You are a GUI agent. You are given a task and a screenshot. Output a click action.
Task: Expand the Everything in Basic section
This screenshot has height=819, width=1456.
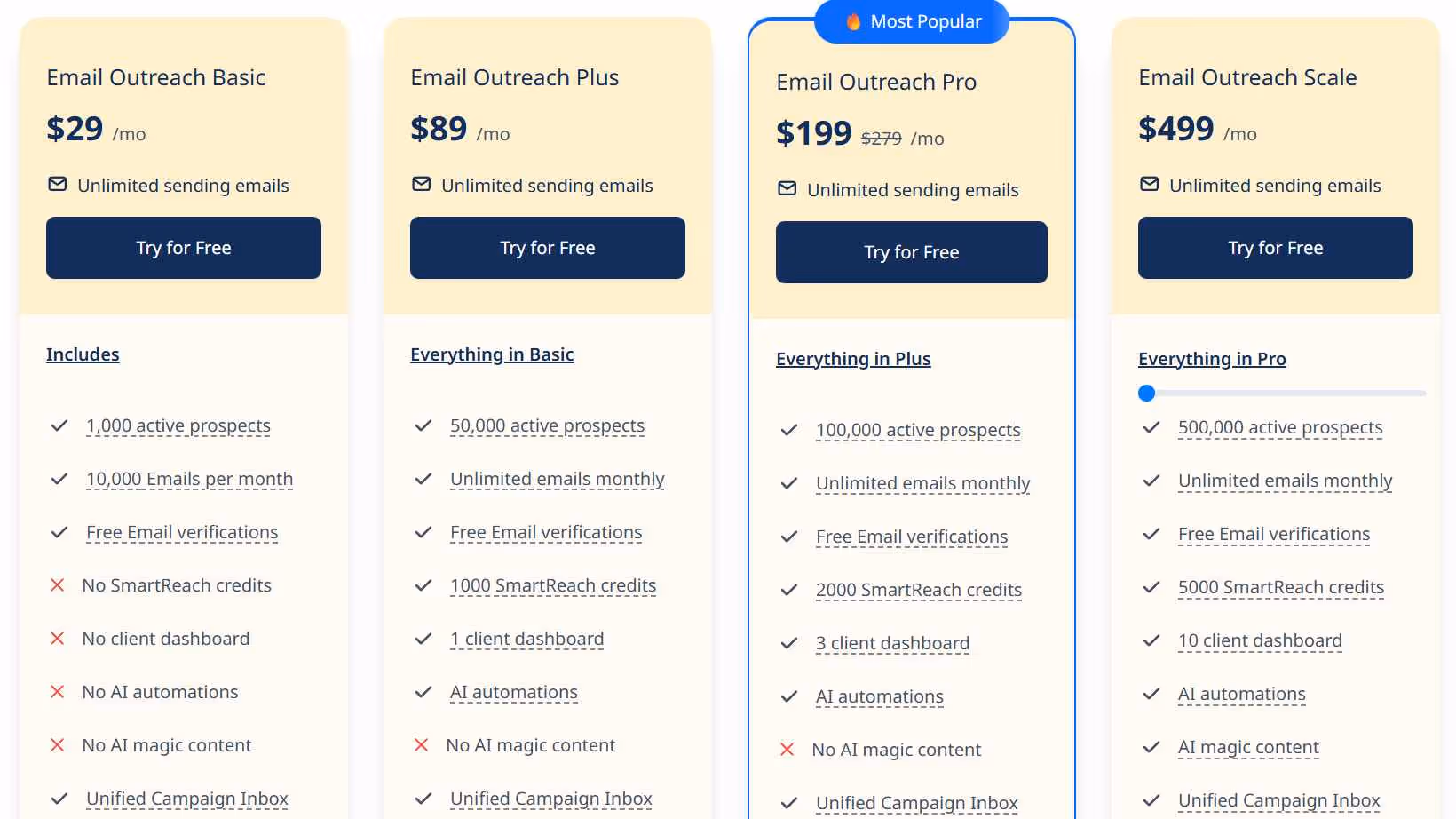point(492,354)
